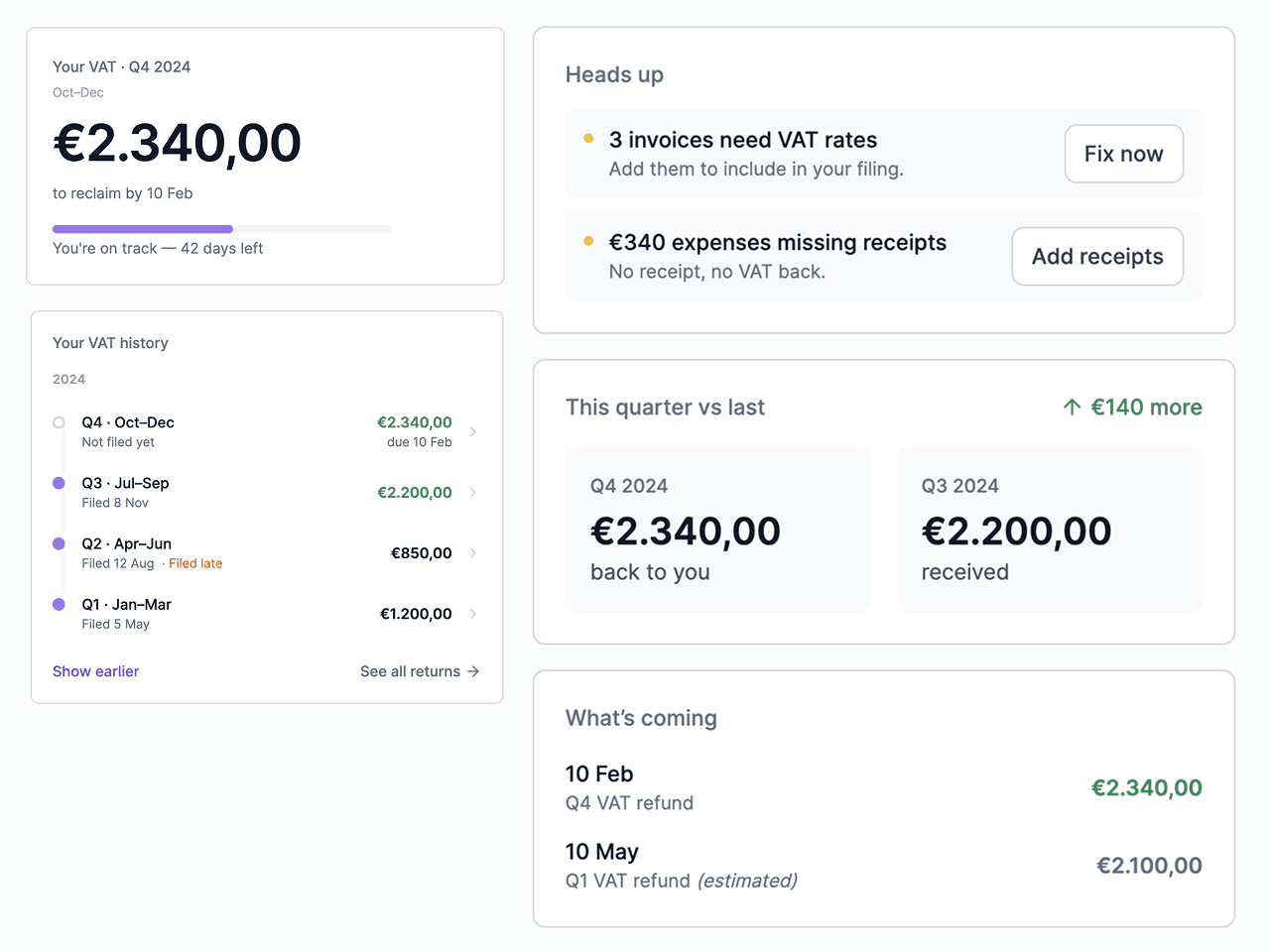Expand the Q1 Jan–Mar row chevron
This screenshot has width=1270, height=952.
(x=473, y=614)
